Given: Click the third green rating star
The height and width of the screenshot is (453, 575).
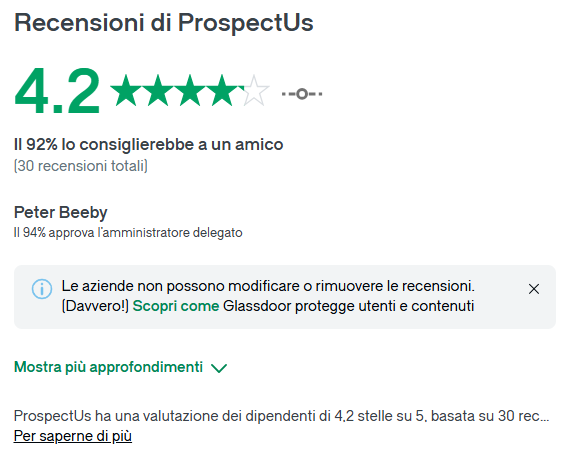Looking at the screenshot, I should 190,90.
